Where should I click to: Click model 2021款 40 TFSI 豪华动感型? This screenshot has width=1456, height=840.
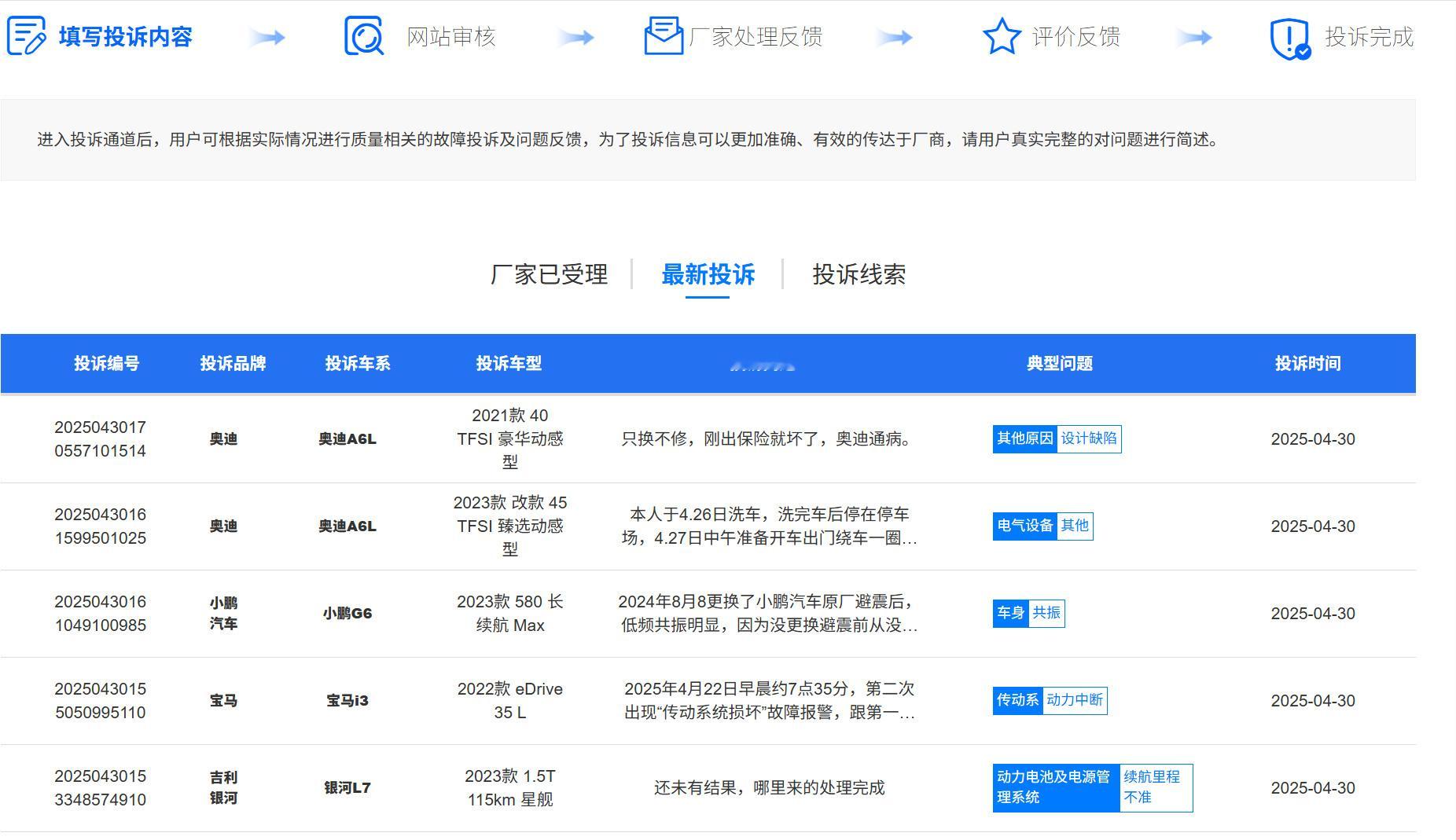click(510, 439)
